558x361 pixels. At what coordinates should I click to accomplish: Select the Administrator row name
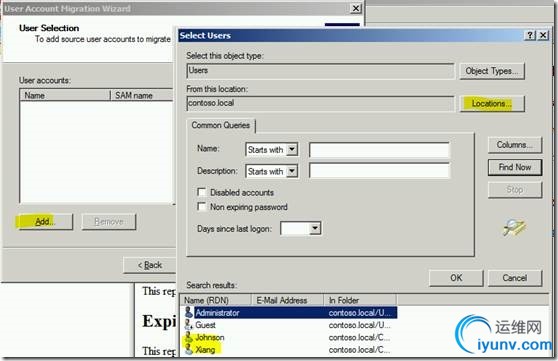click(217, 313)
